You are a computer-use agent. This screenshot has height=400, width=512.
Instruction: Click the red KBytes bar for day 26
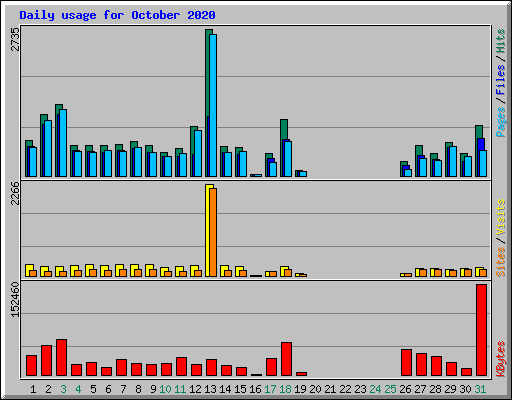[x=406, y=362]
